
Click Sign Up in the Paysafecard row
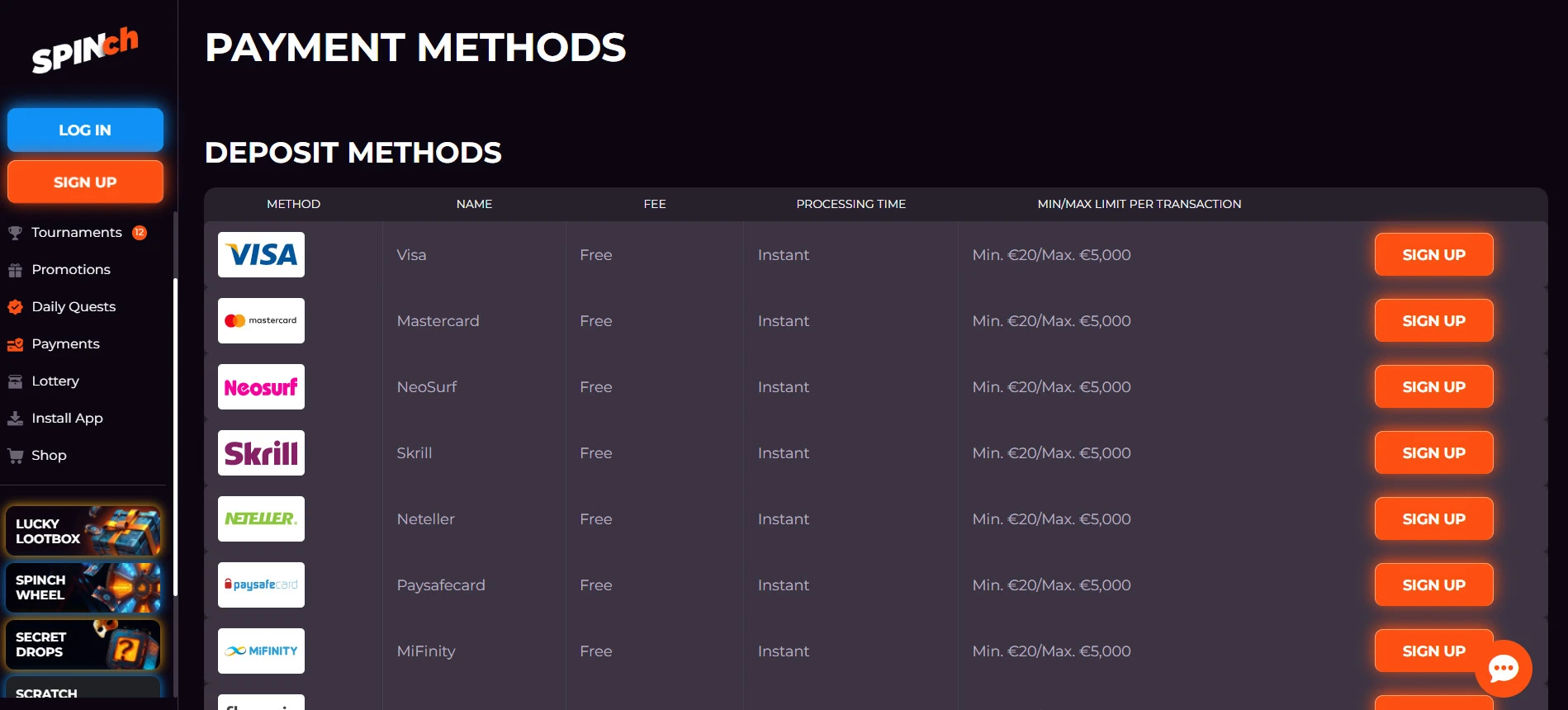1433,585
